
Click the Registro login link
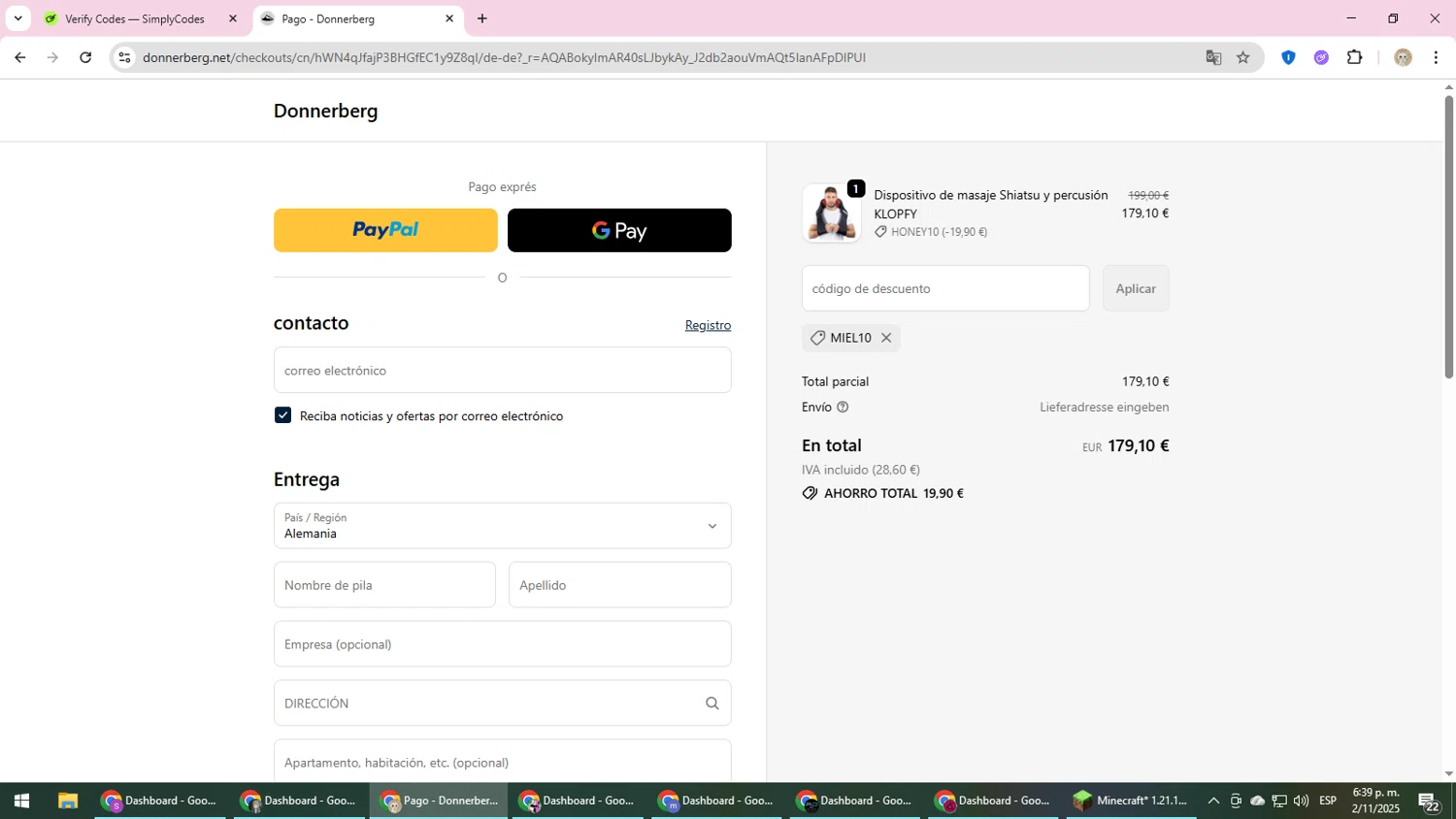coord(708,325)
